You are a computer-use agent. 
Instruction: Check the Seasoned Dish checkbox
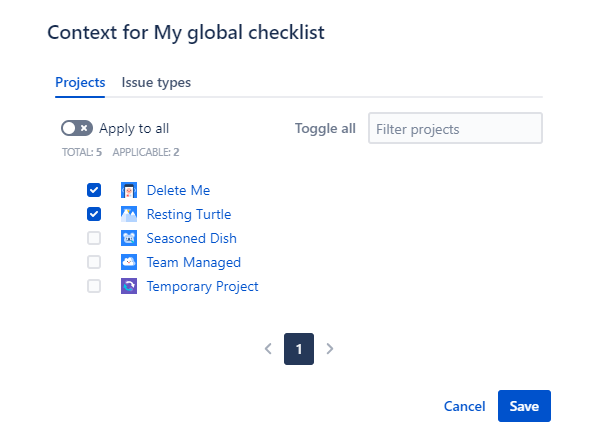pyautogui.click(x=94, y=238)
